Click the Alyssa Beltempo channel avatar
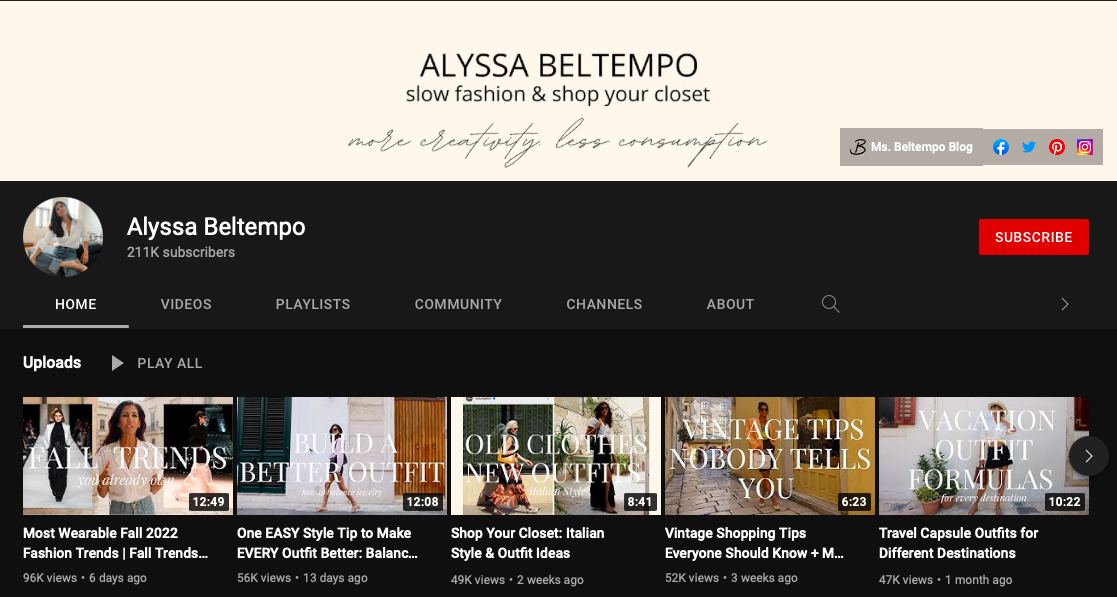The width and height of the screenshot is (1117, 597). [x=63, y=237]
